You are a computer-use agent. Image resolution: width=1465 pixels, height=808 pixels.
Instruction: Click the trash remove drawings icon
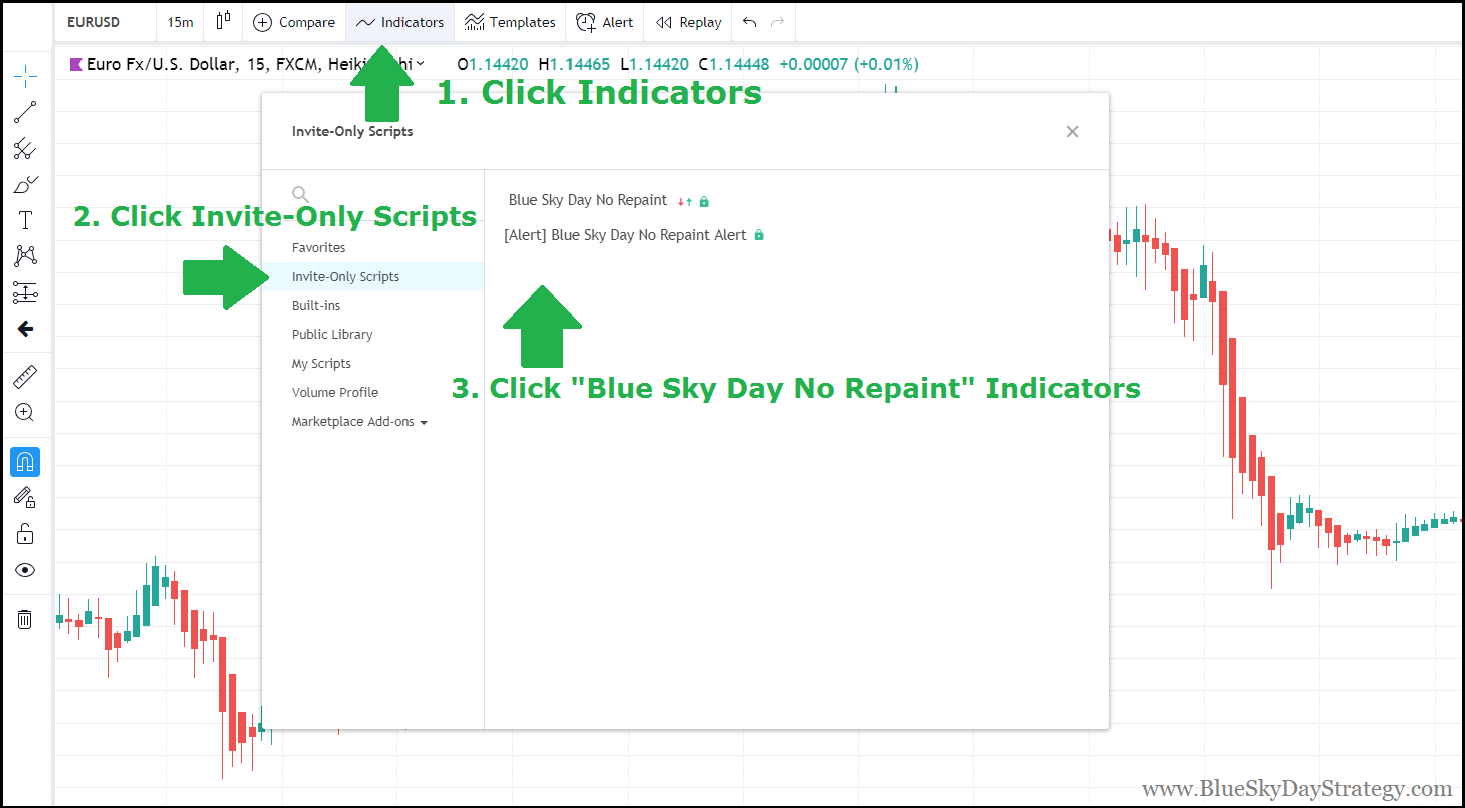[26, 619]
